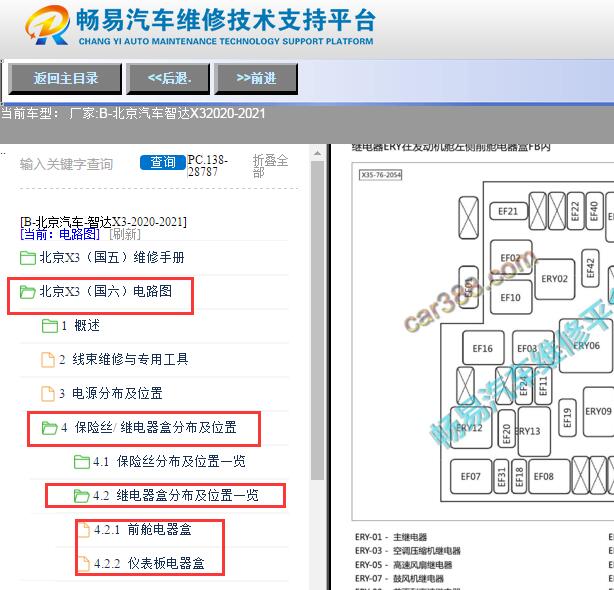Click the 当前：电路图 link
The height and width of the screenshot is (590, 614).
(x=60, y=234)
